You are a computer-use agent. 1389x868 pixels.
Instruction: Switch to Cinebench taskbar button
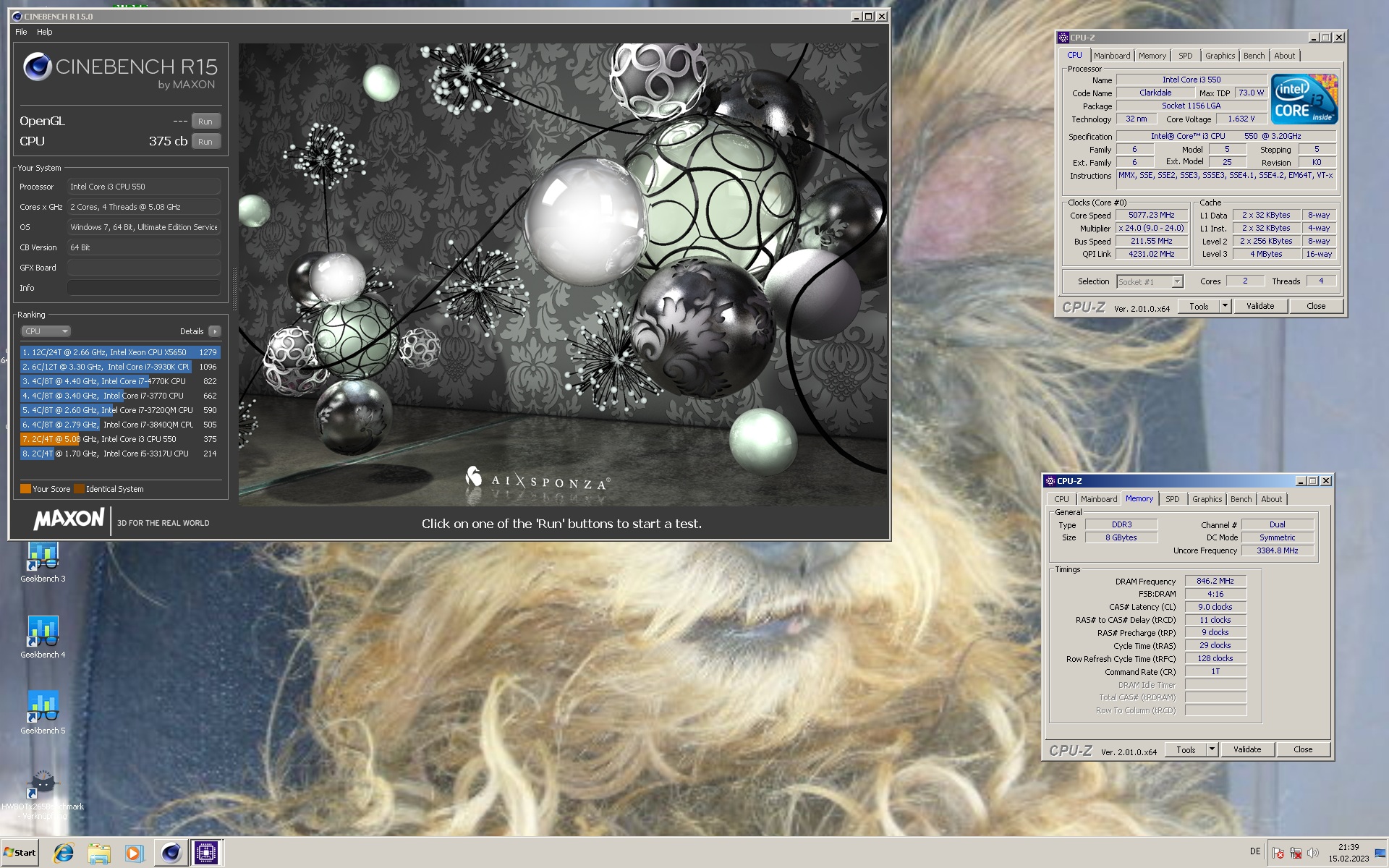pos(171,853)
